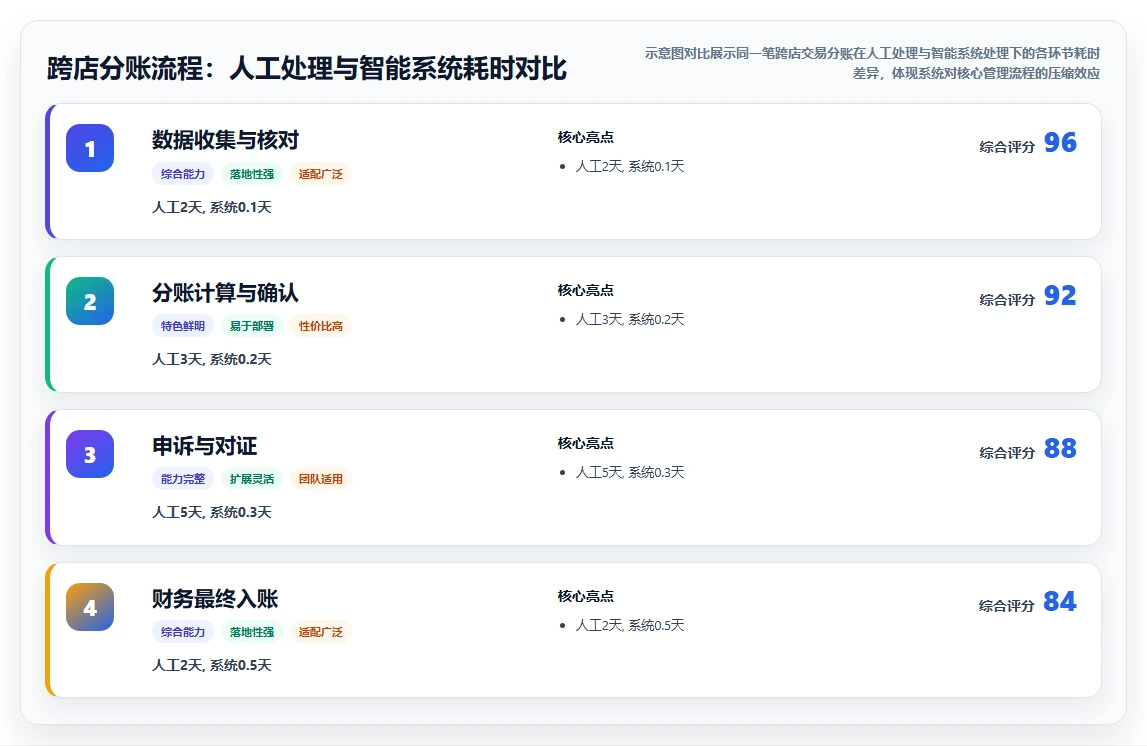Select the 分账计算与确认 card title
Image resolution: width=1147 pixels, height=746 pixels.
point(225,293)
